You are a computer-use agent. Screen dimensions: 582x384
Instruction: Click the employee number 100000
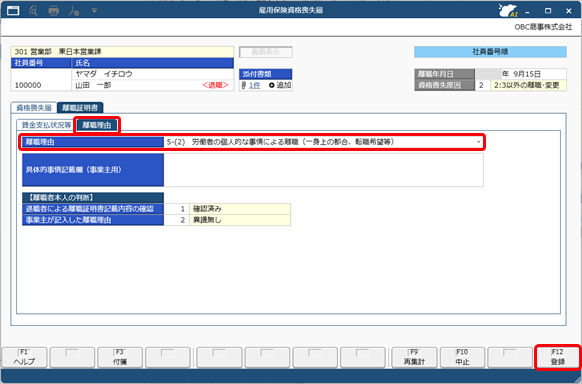pos(28,85)
